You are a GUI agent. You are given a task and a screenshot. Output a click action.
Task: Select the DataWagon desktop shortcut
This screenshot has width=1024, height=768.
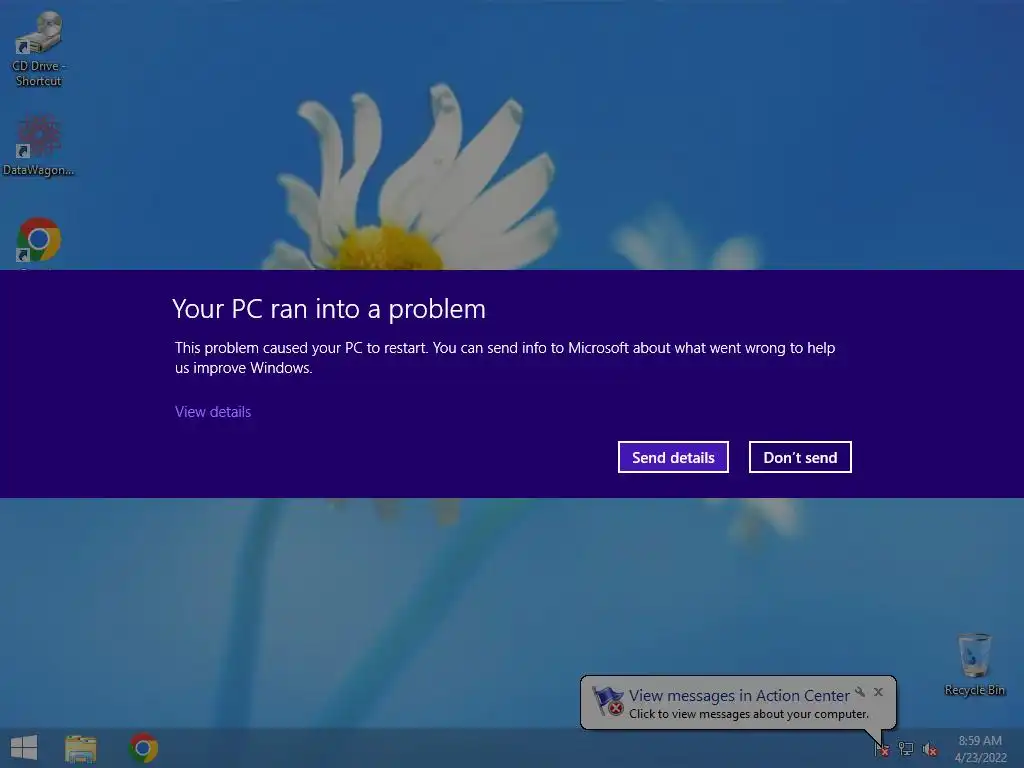[38, 146]
